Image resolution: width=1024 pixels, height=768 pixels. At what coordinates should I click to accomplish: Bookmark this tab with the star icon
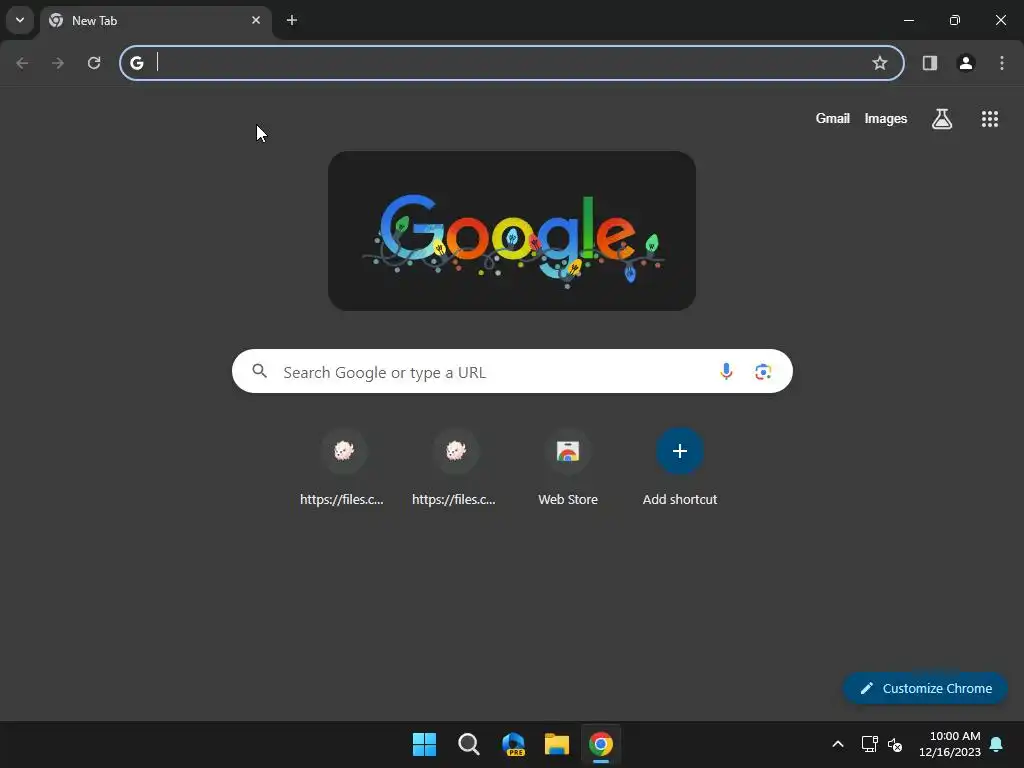pos(880,63)
